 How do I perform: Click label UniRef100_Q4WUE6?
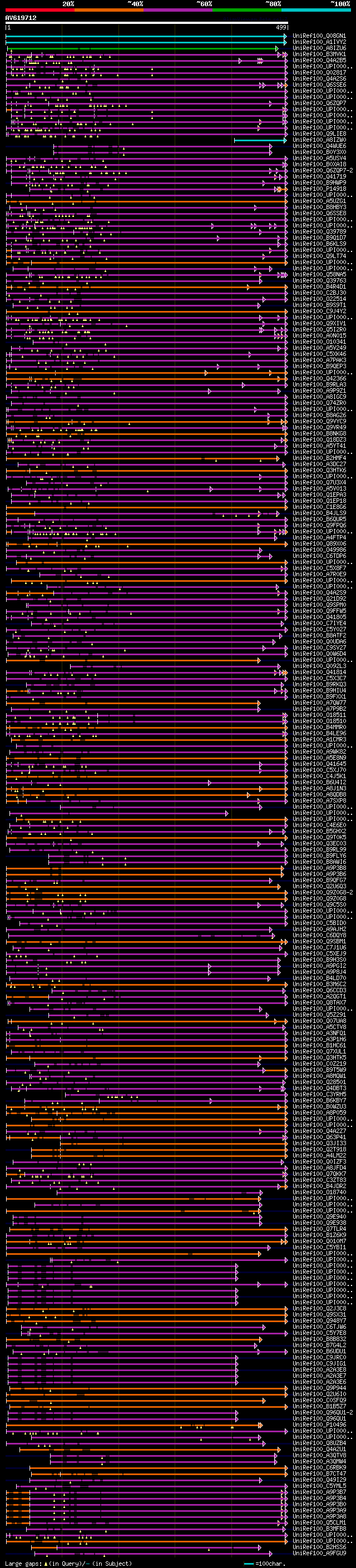pos(319,146)
